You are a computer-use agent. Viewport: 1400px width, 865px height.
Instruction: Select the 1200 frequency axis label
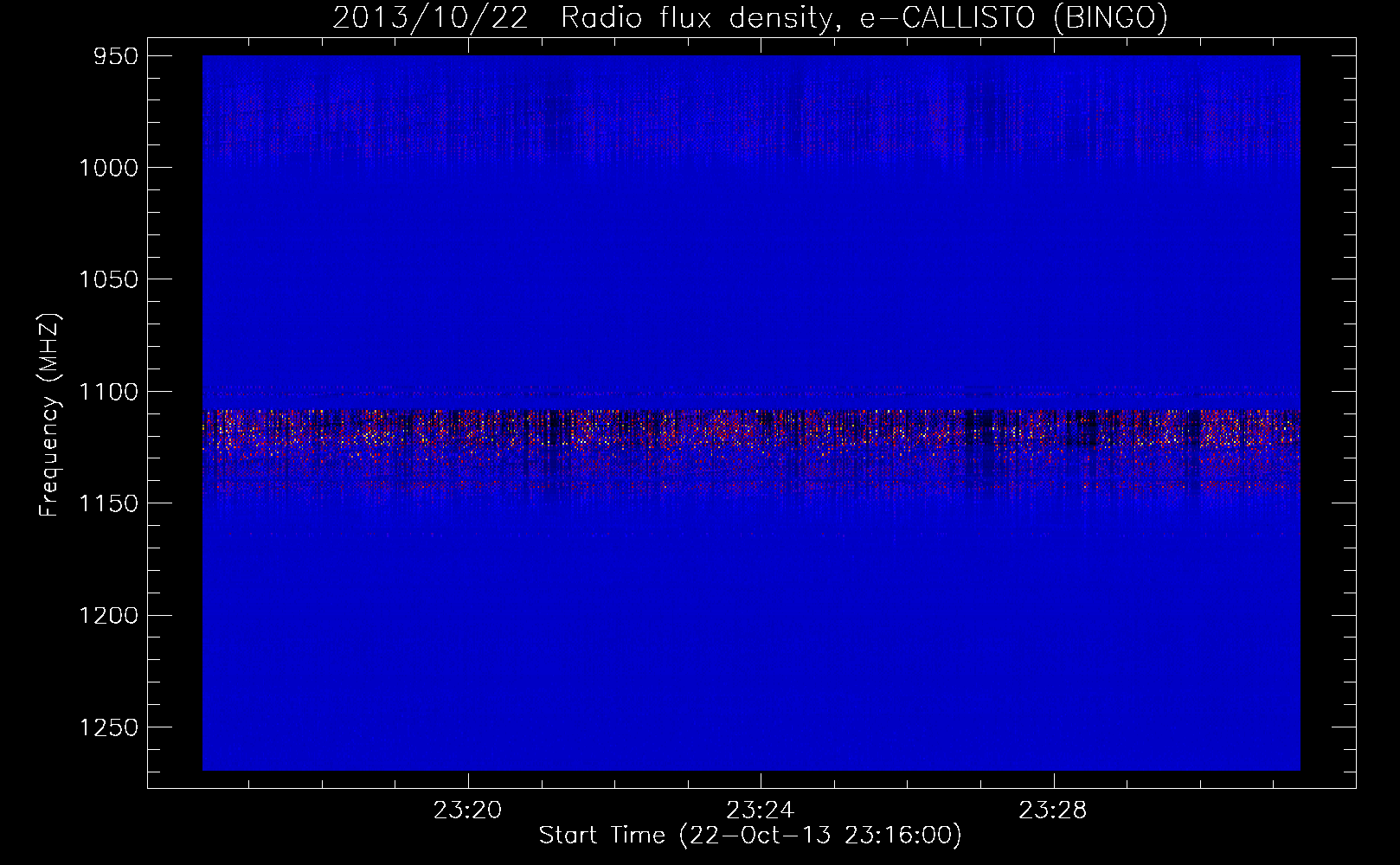tap(107, 615)
